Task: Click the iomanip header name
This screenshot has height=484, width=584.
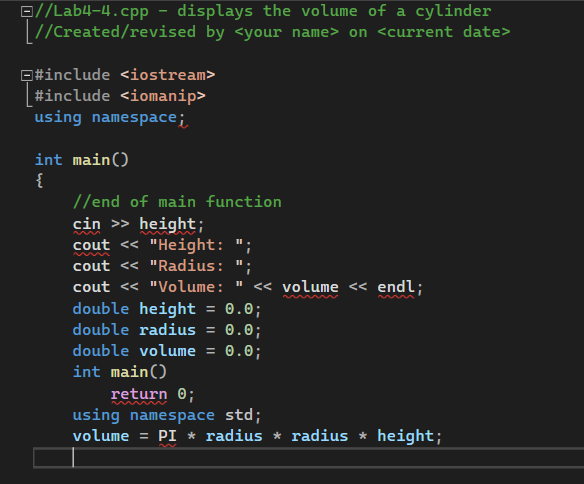Action: [163, 96]
